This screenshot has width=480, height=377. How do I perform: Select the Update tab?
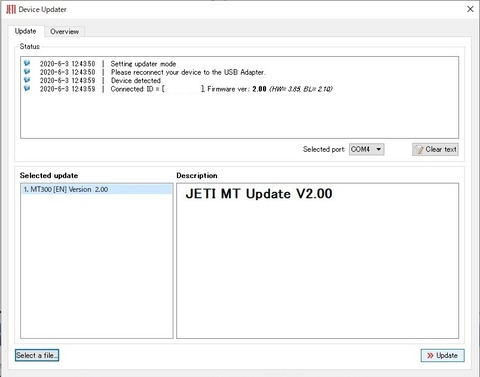click(26, 31)
